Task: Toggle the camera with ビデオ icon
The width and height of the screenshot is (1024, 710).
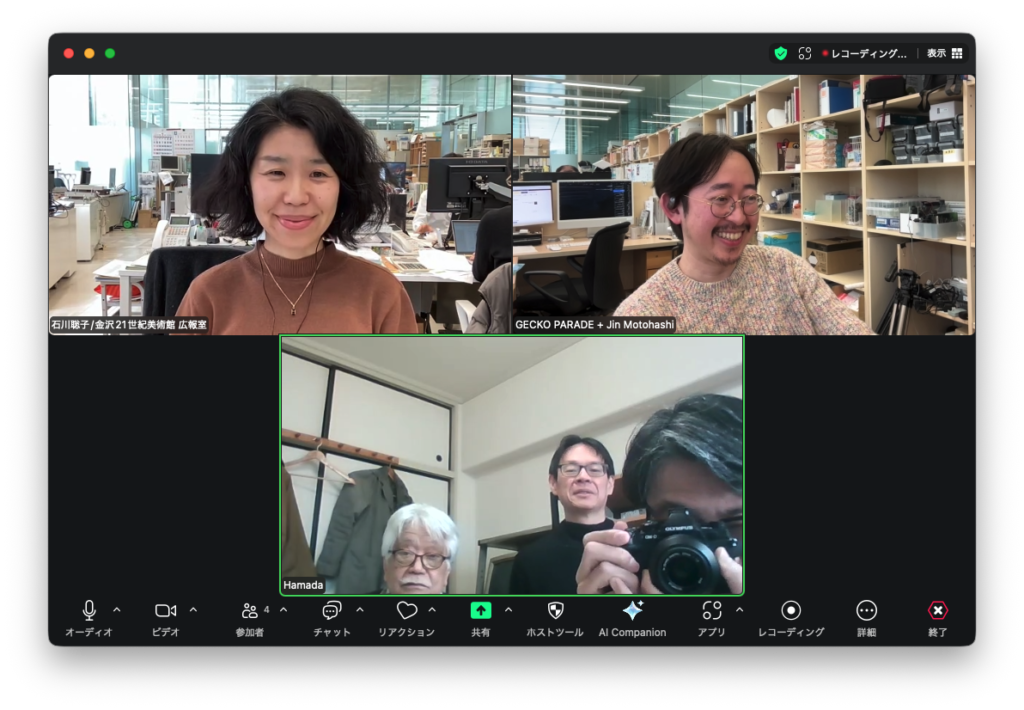Action: 165,611
